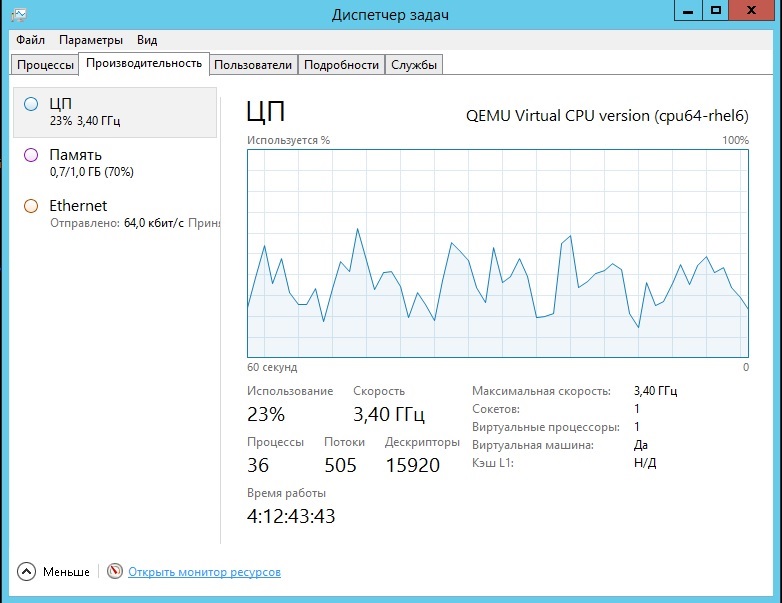Click the Кэш L1 label

[493, 463]
